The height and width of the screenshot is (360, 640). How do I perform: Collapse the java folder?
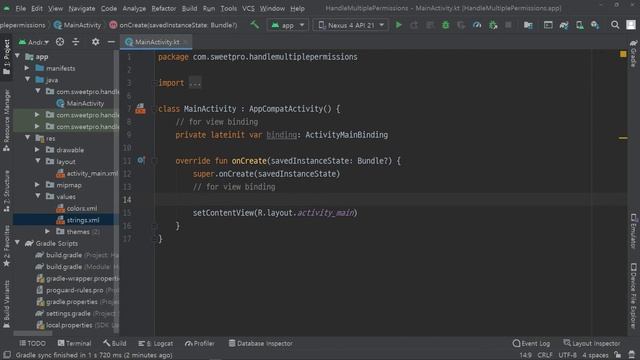pyautogui.click(x=27, y=80)
